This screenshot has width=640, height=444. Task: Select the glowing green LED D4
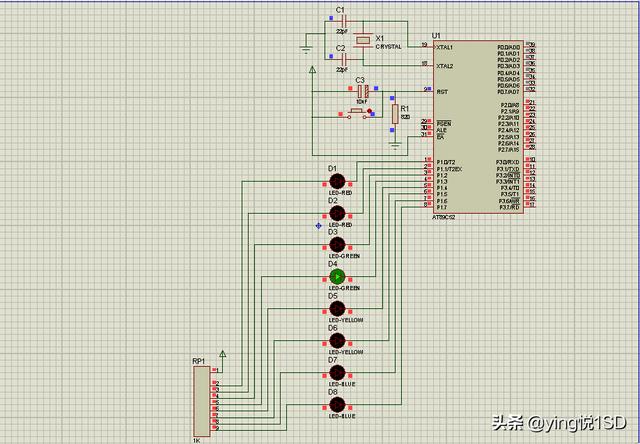pos(338,277)
